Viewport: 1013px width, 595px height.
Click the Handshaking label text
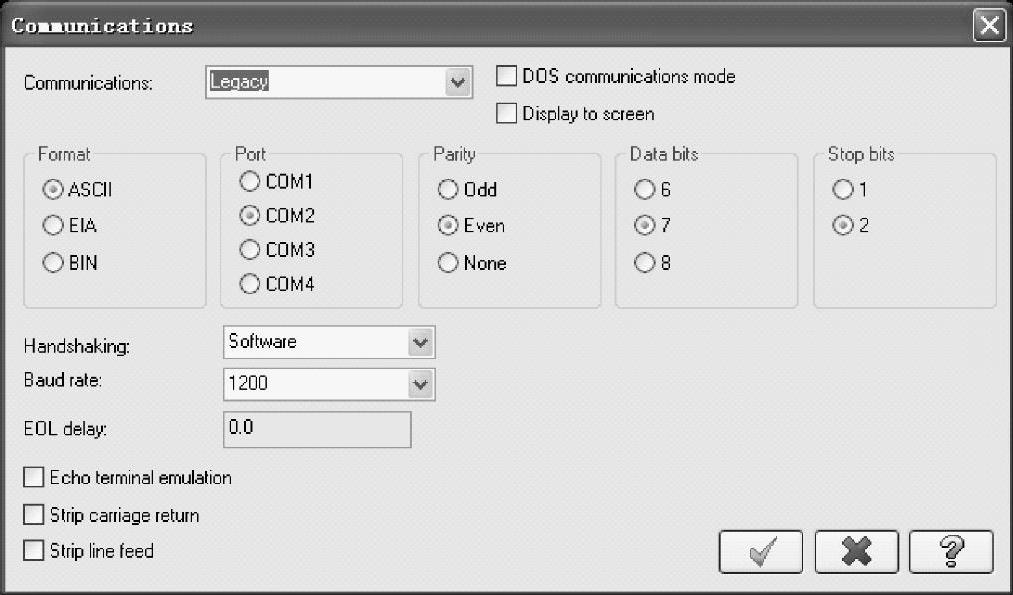pos(77,346)
